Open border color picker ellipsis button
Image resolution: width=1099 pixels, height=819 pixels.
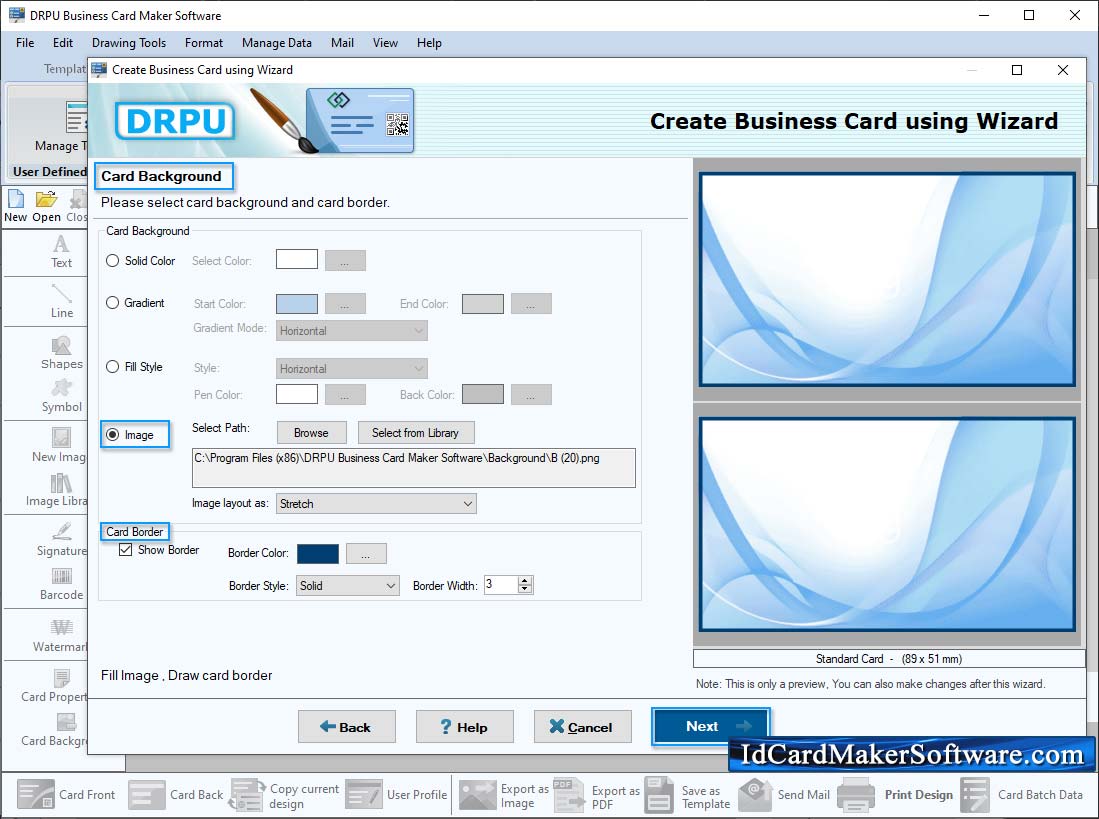(366, 553)
